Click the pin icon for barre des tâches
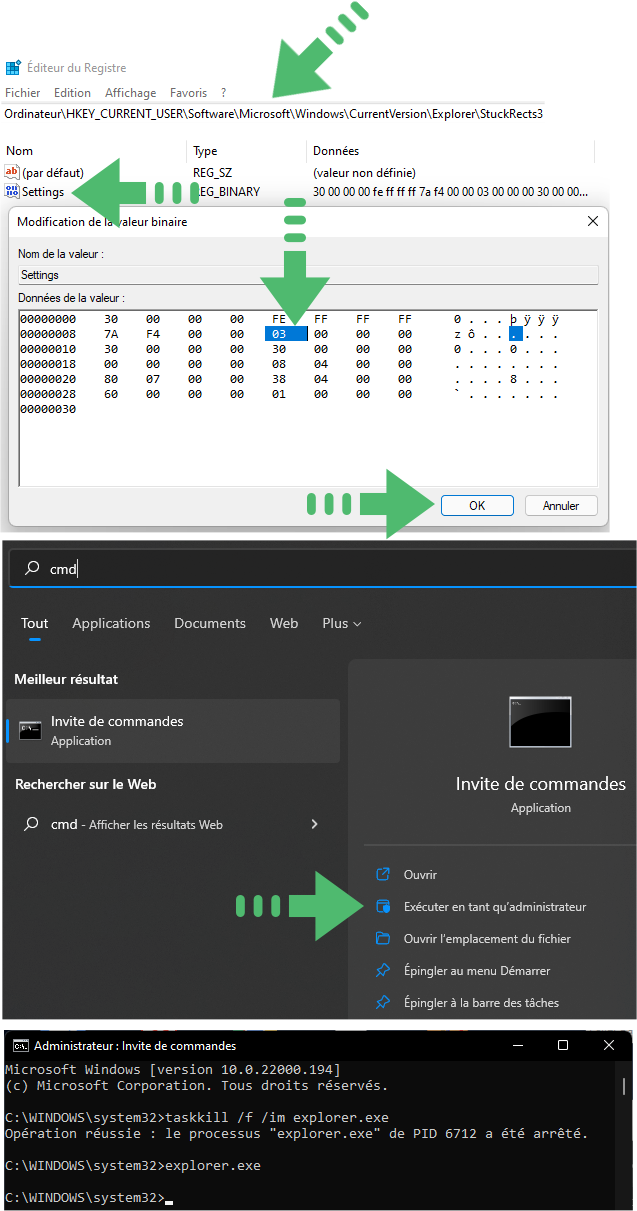Viewport: 637px width, 1211px height. click(x=382, y=1003)
